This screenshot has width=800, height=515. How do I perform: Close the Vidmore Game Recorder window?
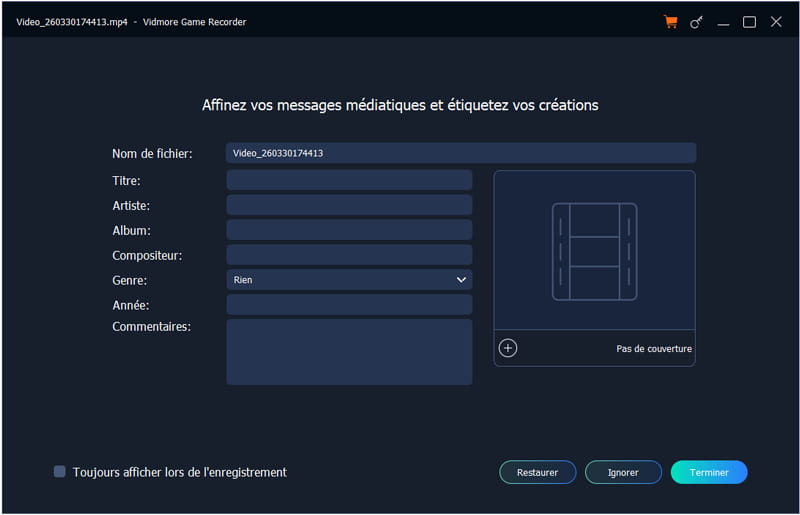[776, 22]
